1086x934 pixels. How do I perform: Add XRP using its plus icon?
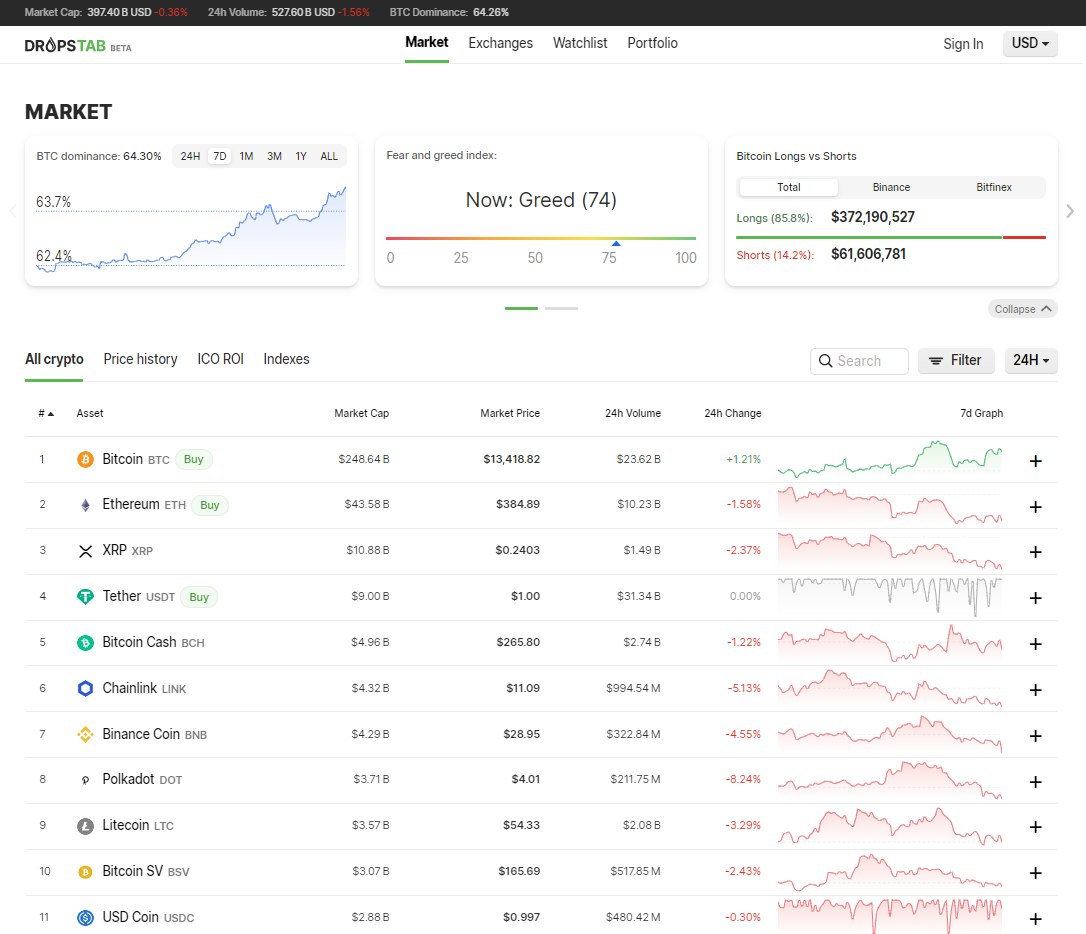pyautogui.click(x=1035, y=552)
